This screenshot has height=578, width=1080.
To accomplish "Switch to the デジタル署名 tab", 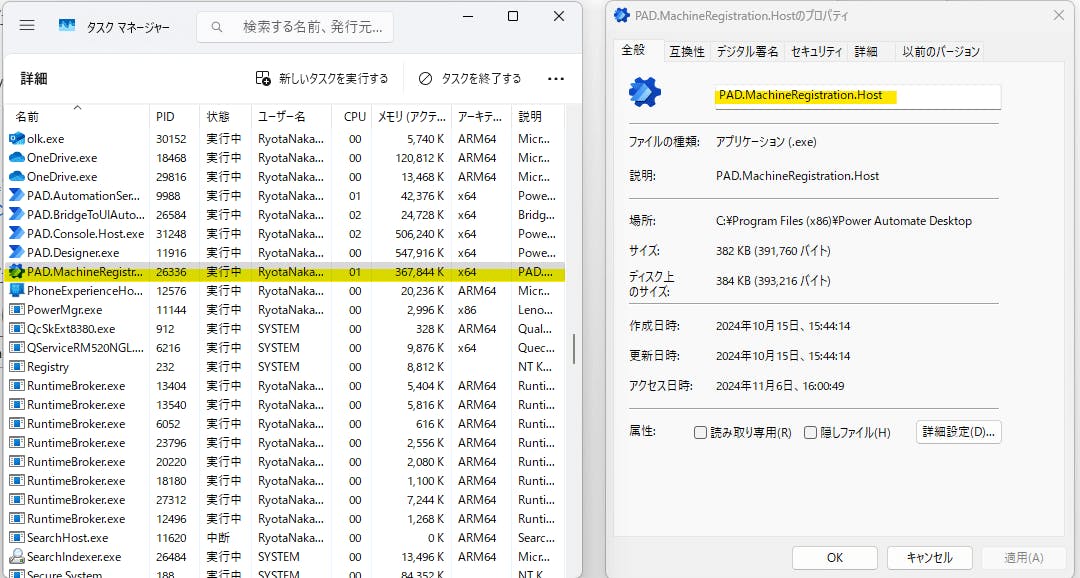I will (x=747, y=52).
